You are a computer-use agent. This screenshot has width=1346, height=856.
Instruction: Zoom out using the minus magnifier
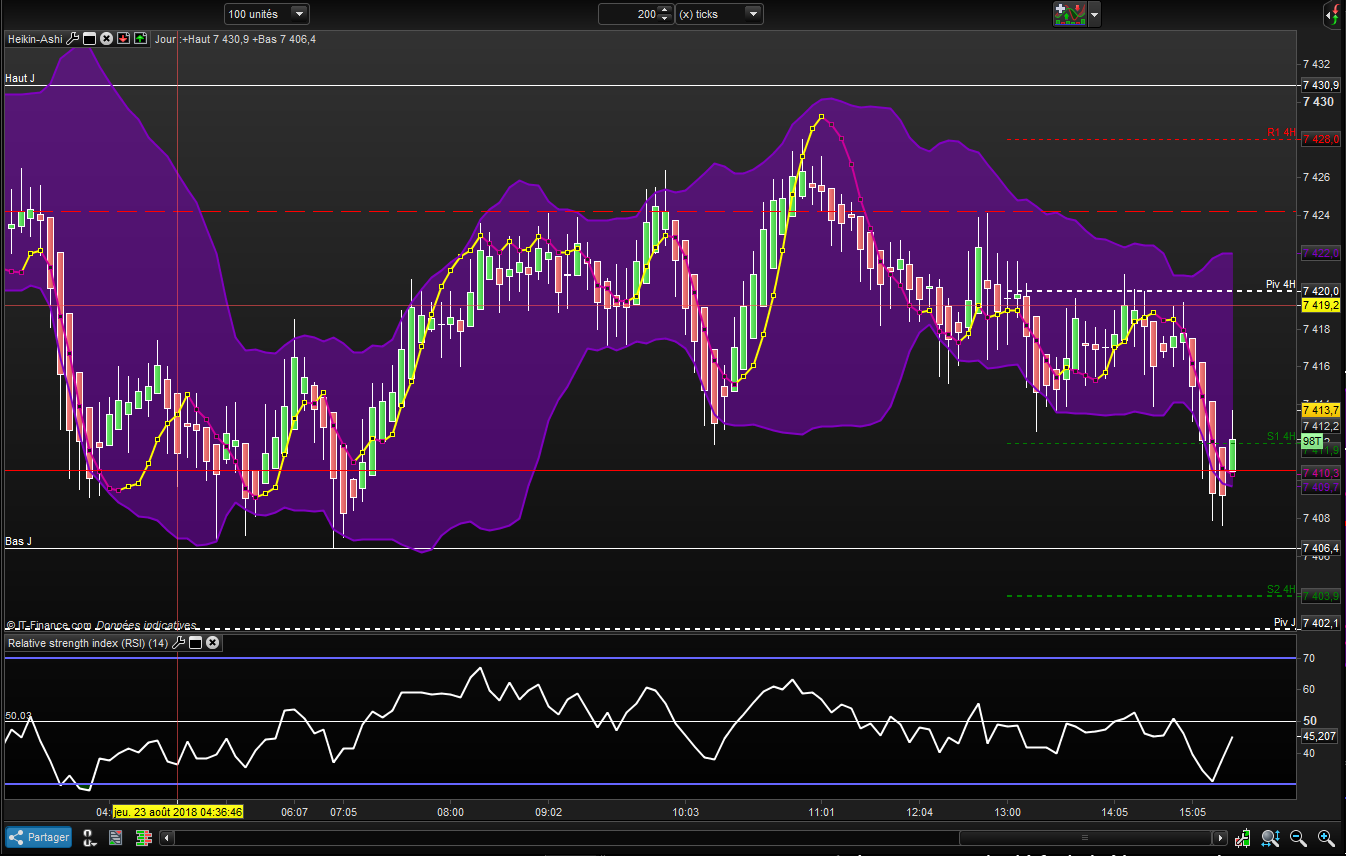point(1298,837)
